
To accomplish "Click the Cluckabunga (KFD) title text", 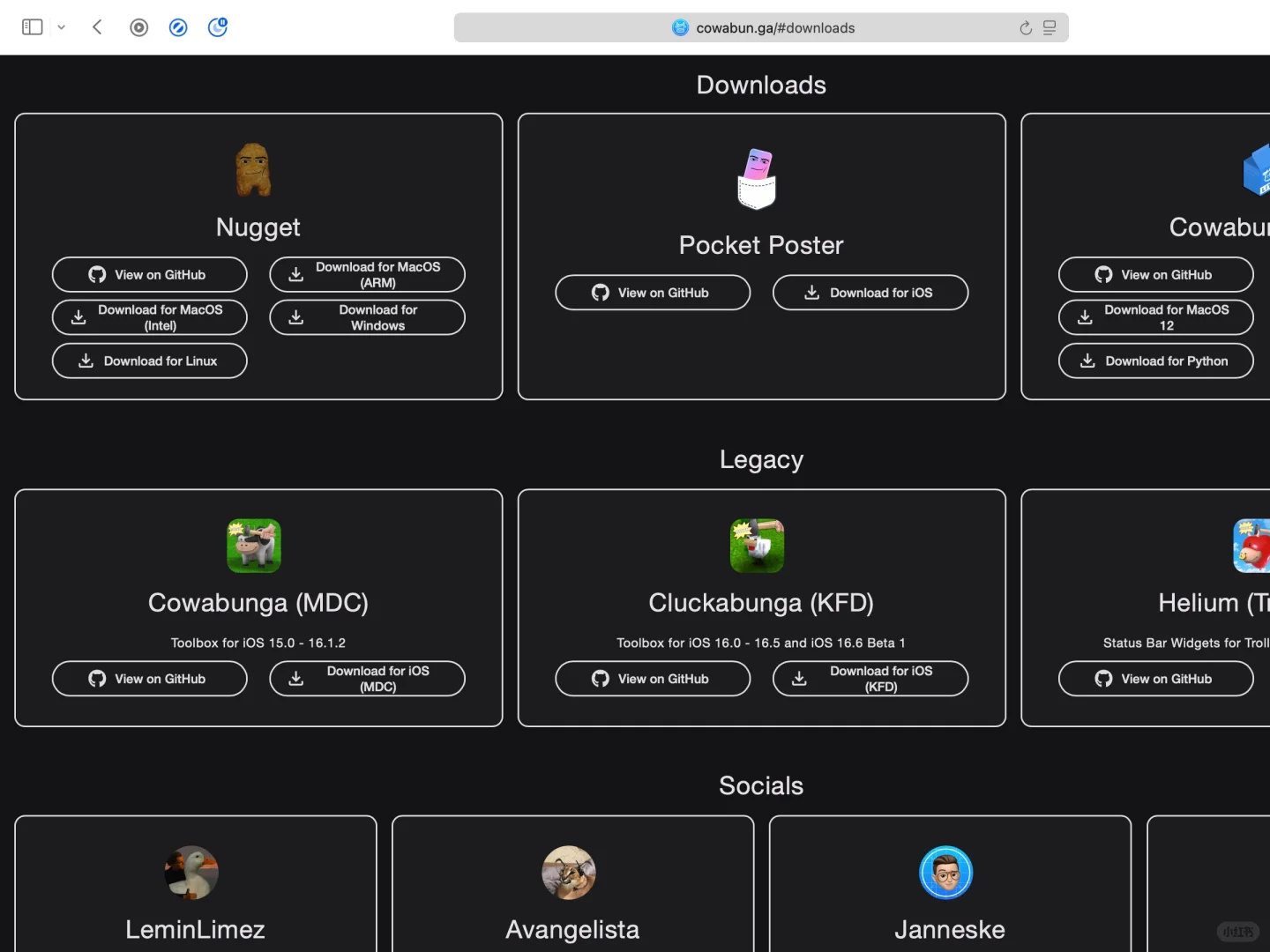I will pyautogui.click(x=761, y=603).
